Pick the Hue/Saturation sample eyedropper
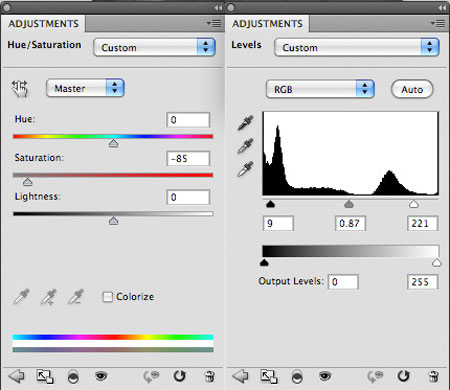 21,297
